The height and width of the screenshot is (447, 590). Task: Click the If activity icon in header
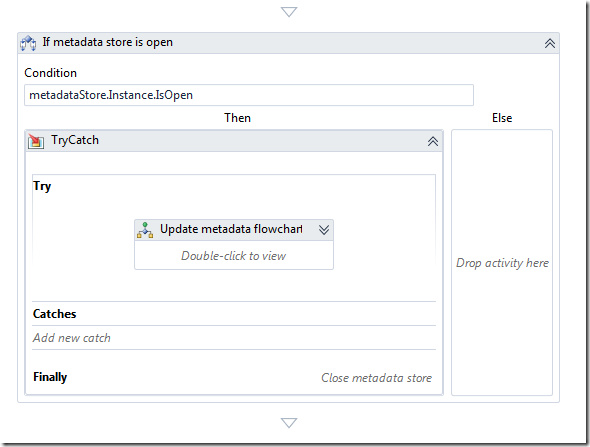pyautogui.click(x=28, y=43)
